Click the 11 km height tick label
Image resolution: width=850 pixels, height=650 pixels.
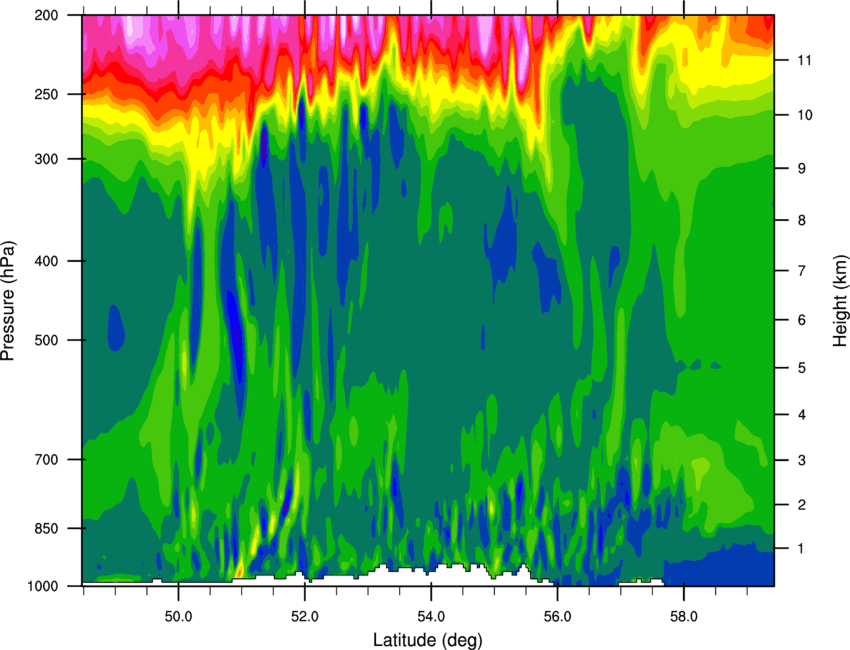(805, 60)
